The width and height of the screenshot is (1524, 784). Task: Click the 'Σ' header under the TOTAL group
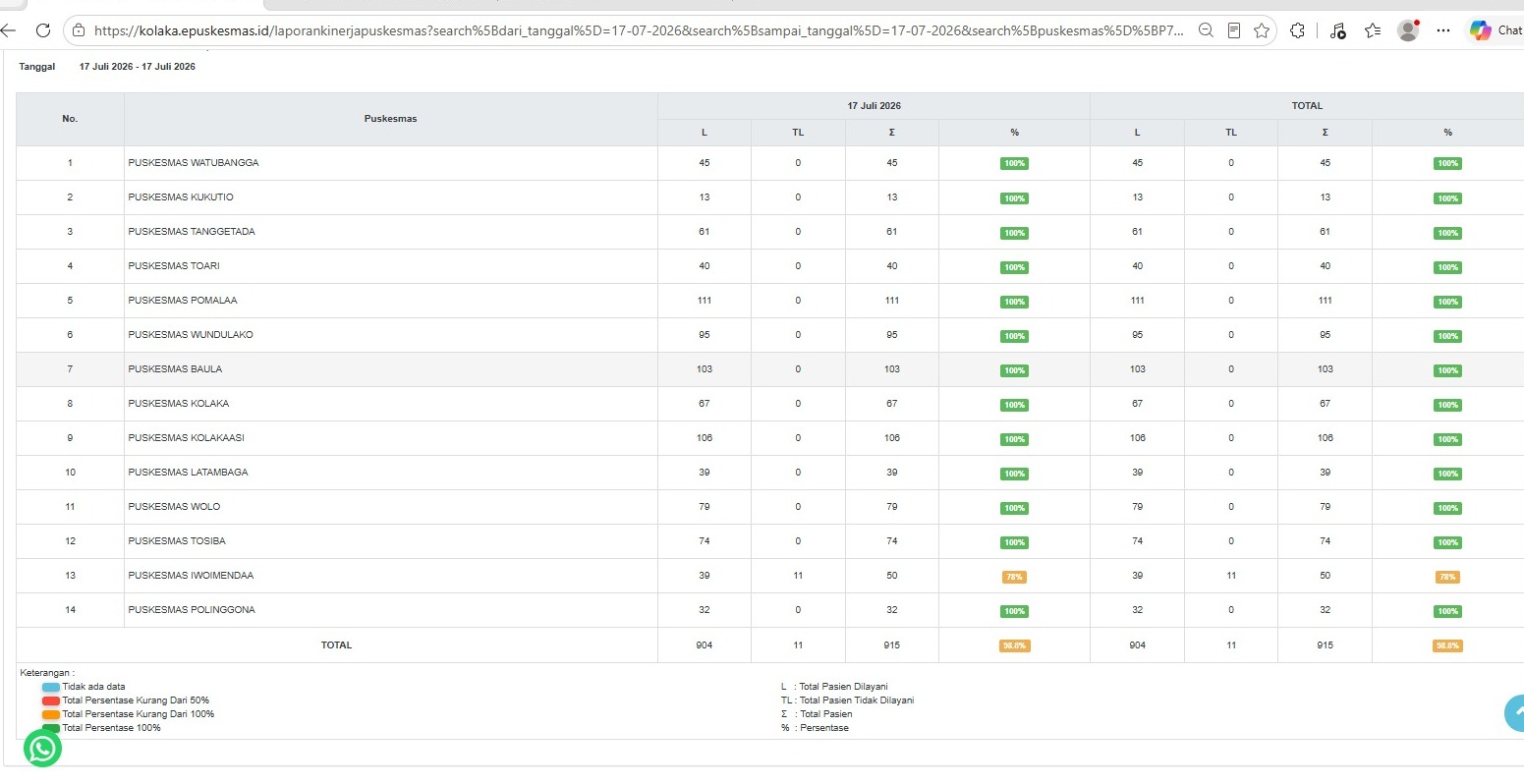tap(1325, 133)
